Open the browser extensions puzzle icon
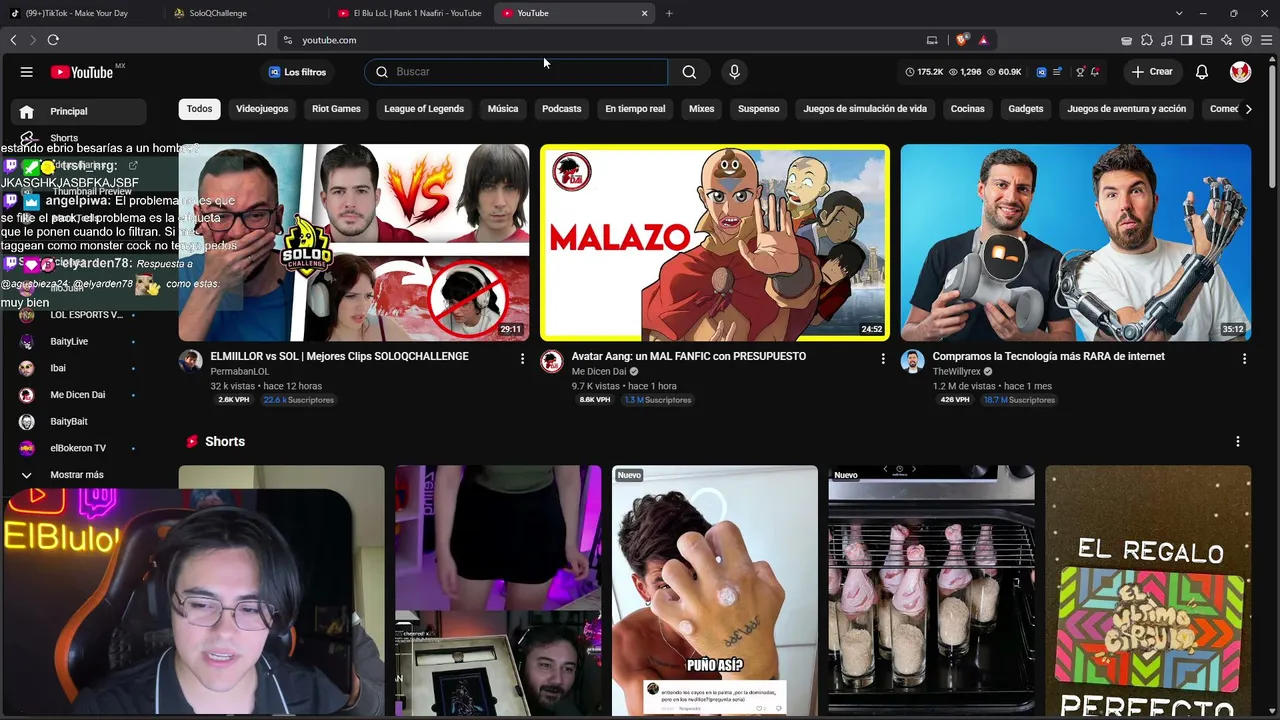This screenshot has height=720, width=1280. [1146, 40]
